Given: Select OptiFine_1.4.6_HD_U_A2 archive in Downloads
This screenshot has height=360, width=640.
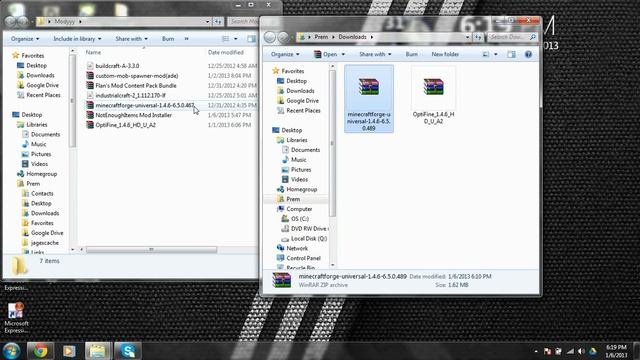Looking at the screenshot, I should (433, 96).
